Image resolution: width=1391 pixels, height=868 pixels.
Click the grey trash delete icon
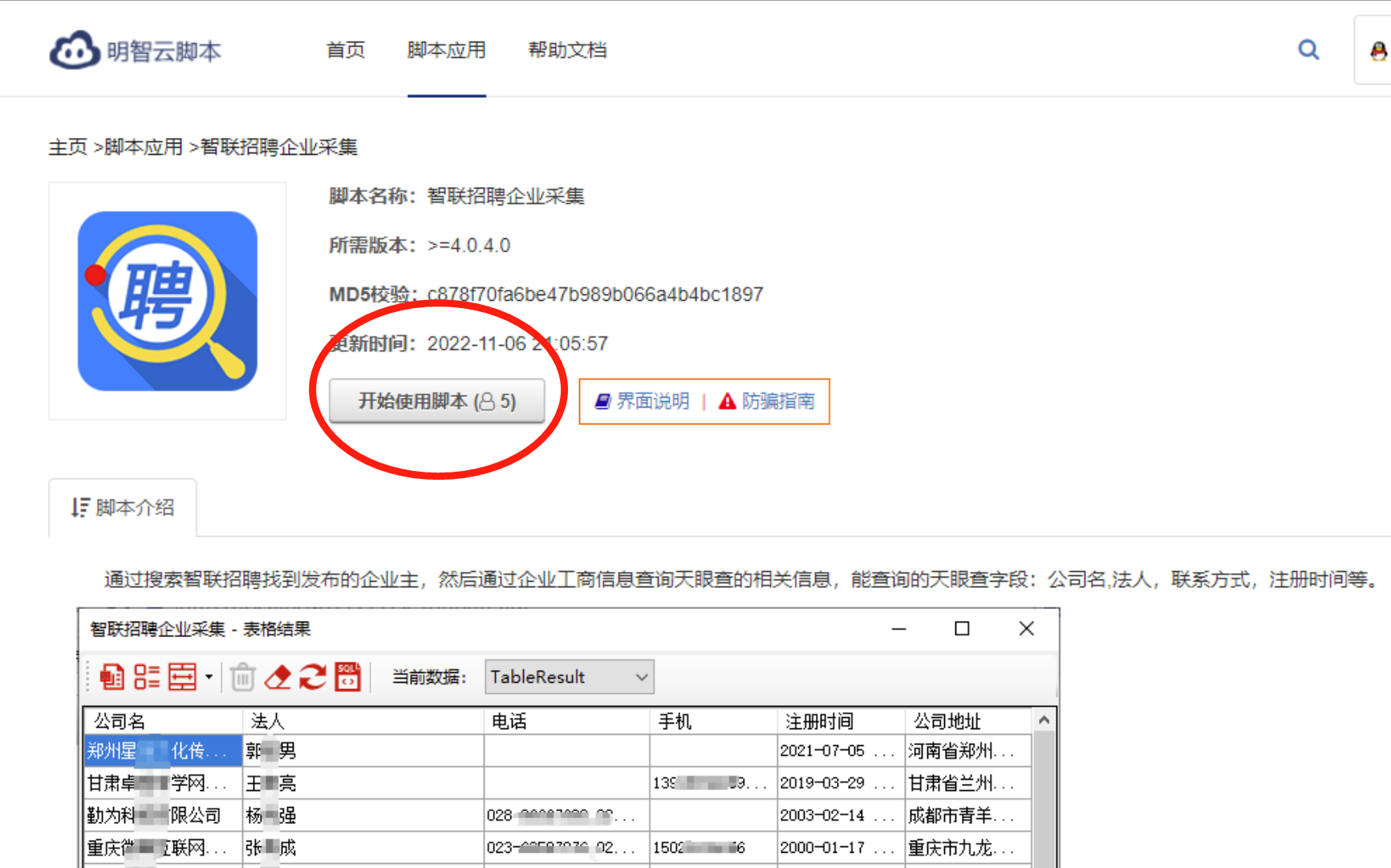tap(242, 676)
